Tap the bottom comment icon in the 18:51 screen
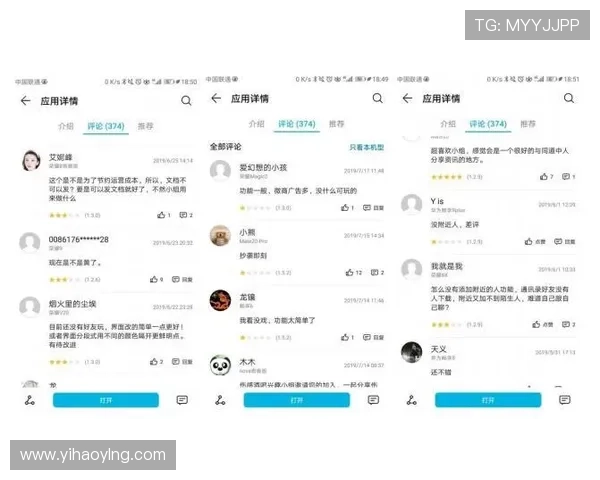The width and height of the screenshot is (600, 480). [564, 400]
